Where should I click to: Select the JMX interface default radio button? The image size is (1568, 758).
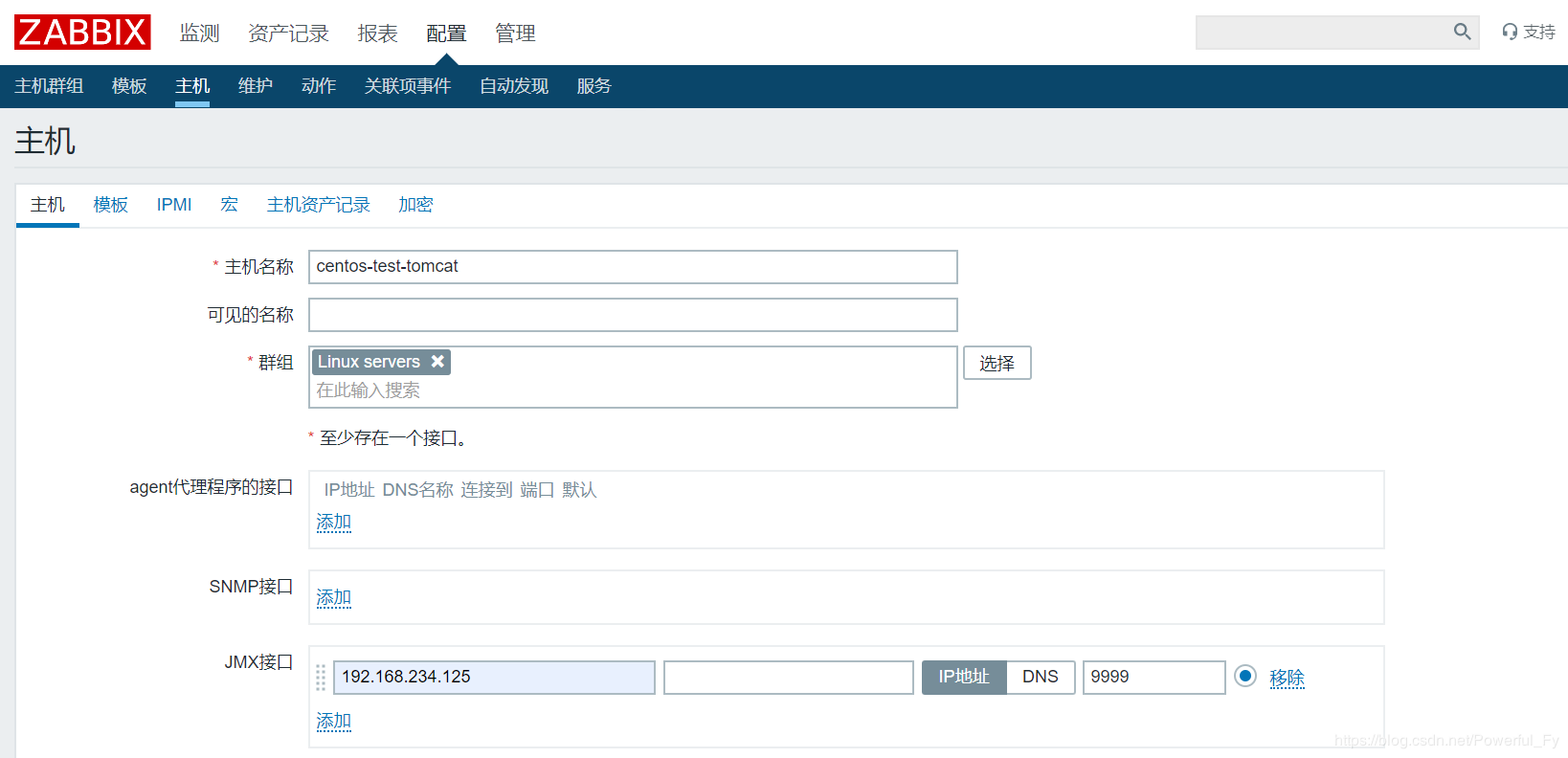[x=1244, y=676]
